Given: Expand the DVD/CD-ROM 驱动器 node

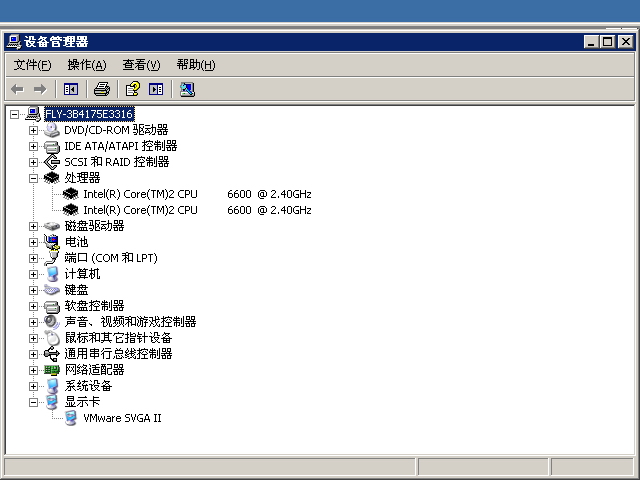Looking at the screenshot, I should [33, 130].
